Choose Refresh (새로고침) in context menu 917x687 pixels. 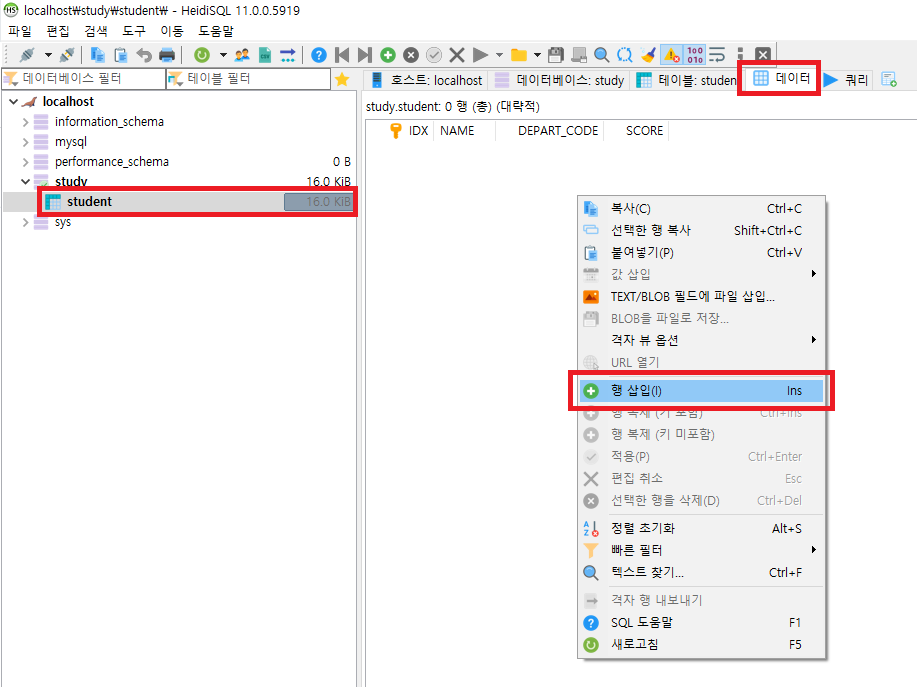click(701, 644)
